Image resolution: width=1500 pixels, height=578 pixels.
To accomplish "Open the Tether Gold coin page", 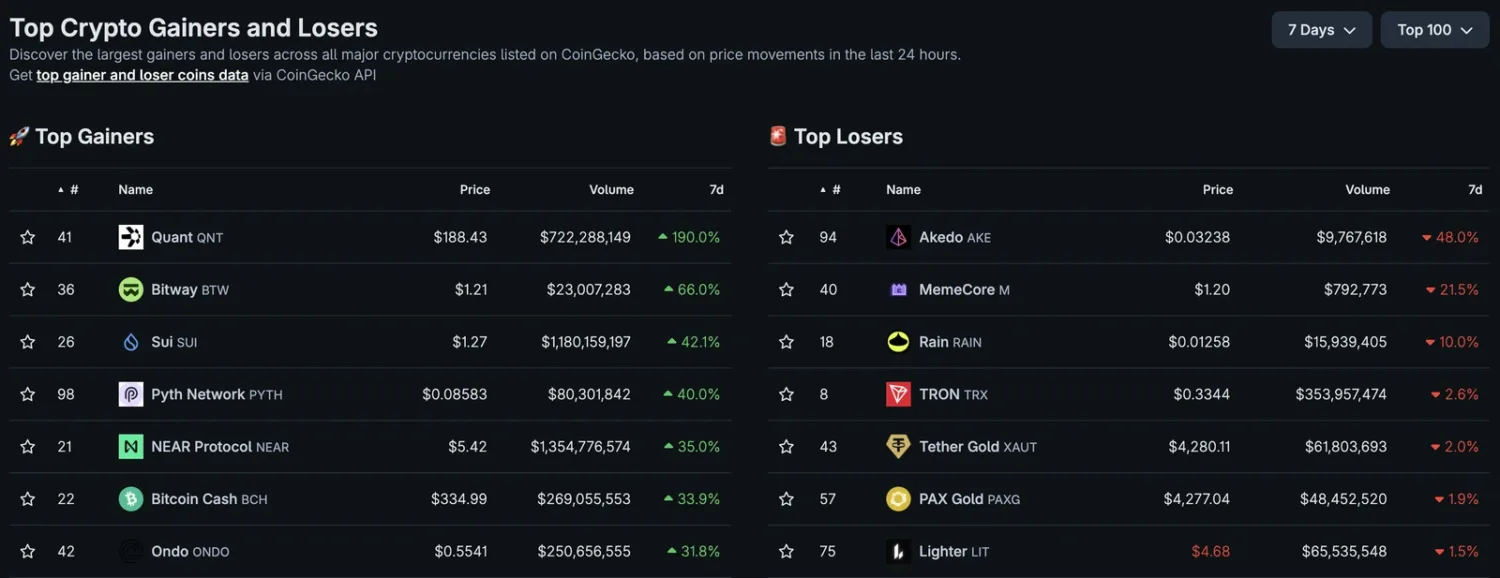I will [978, 447].
